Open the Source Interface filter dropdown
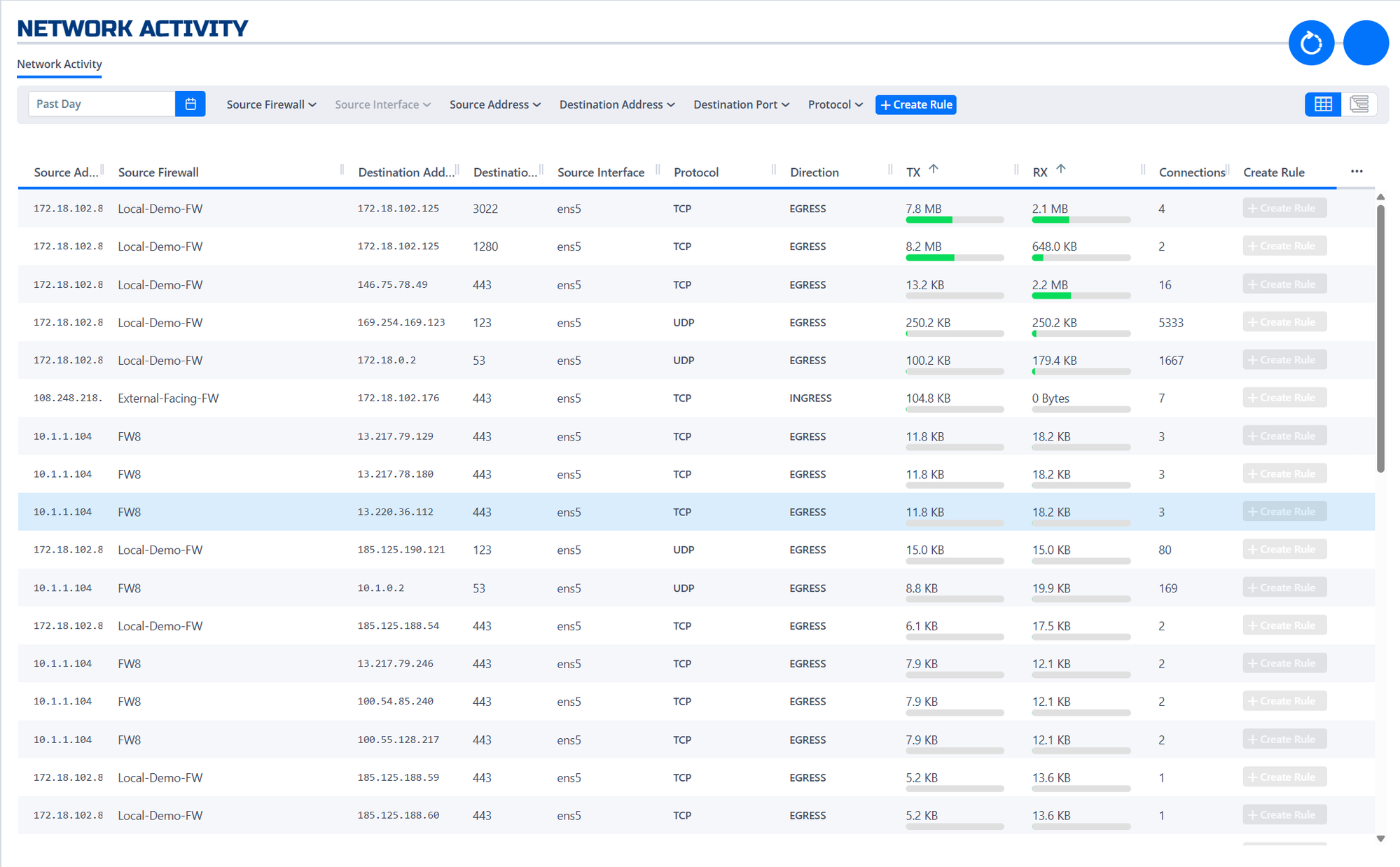1400x867 pixels. pyautogui.click(x=382, y=104)
